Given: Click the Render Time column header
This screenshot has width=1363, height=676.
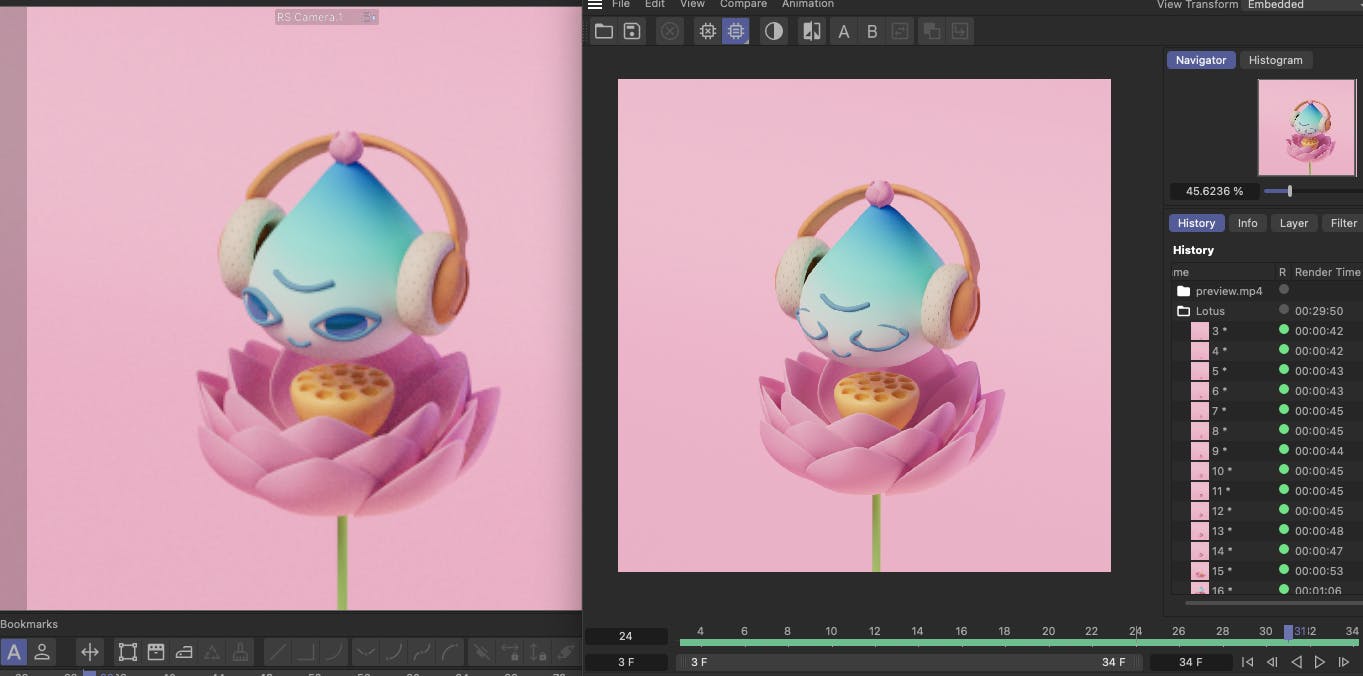Looking at the screenshot, I should tap(1327, 272).
